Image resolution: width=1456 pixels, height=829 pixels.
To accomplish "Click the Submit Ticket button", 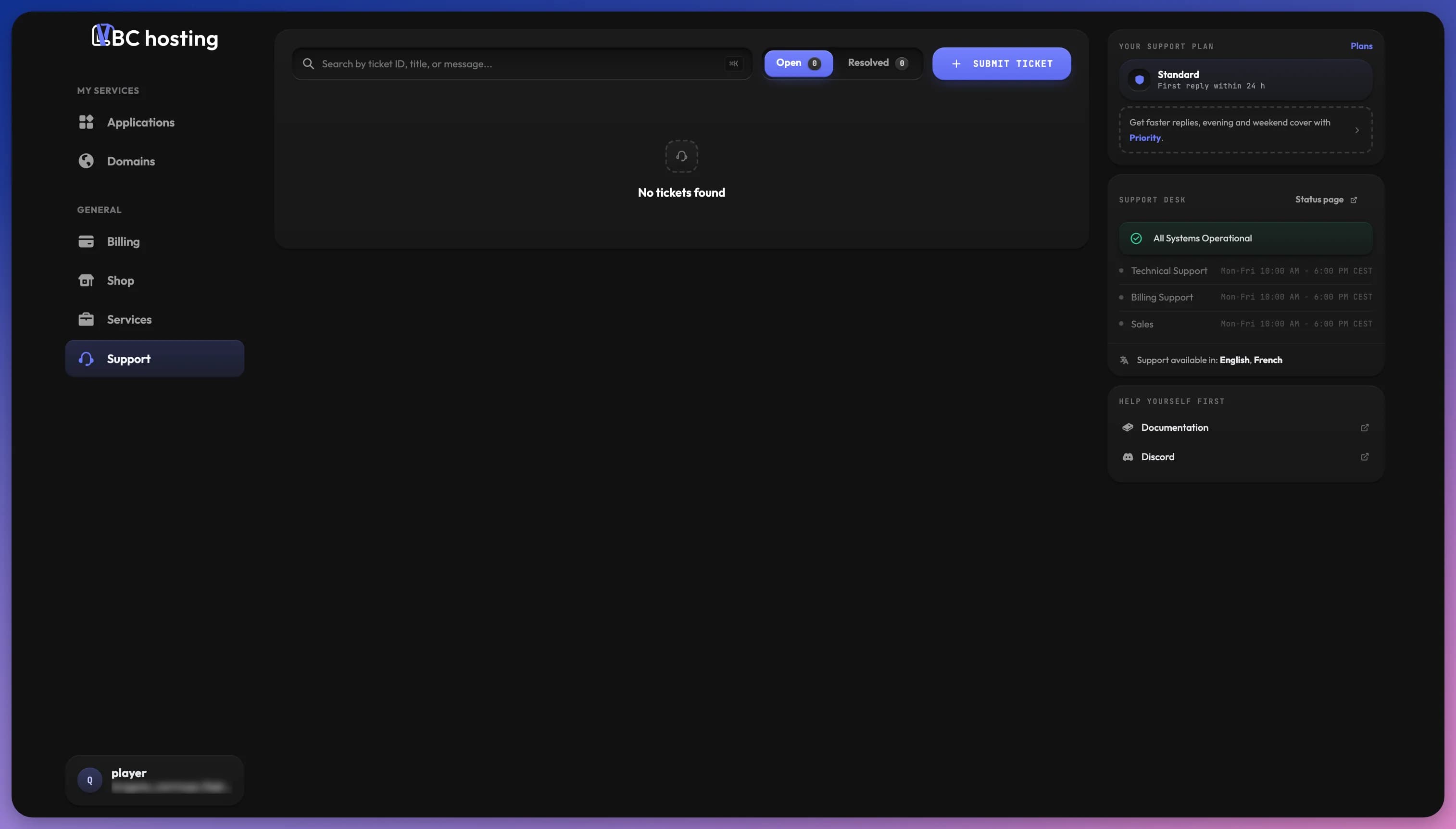I will (x=1001, y=64).
